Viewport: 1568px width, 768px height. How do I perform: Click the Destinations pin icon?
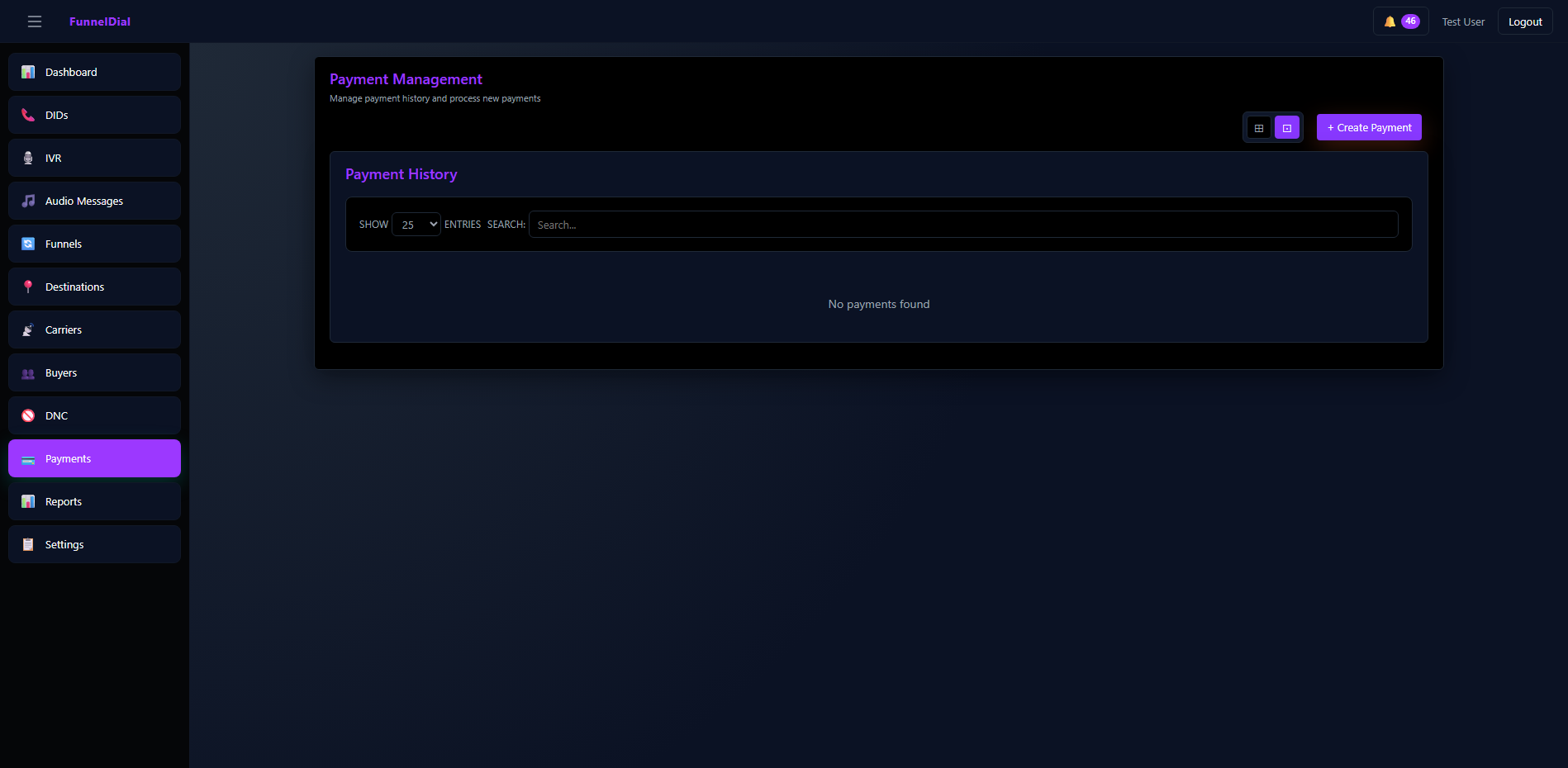pyautogui.click(x=28, y=287)
